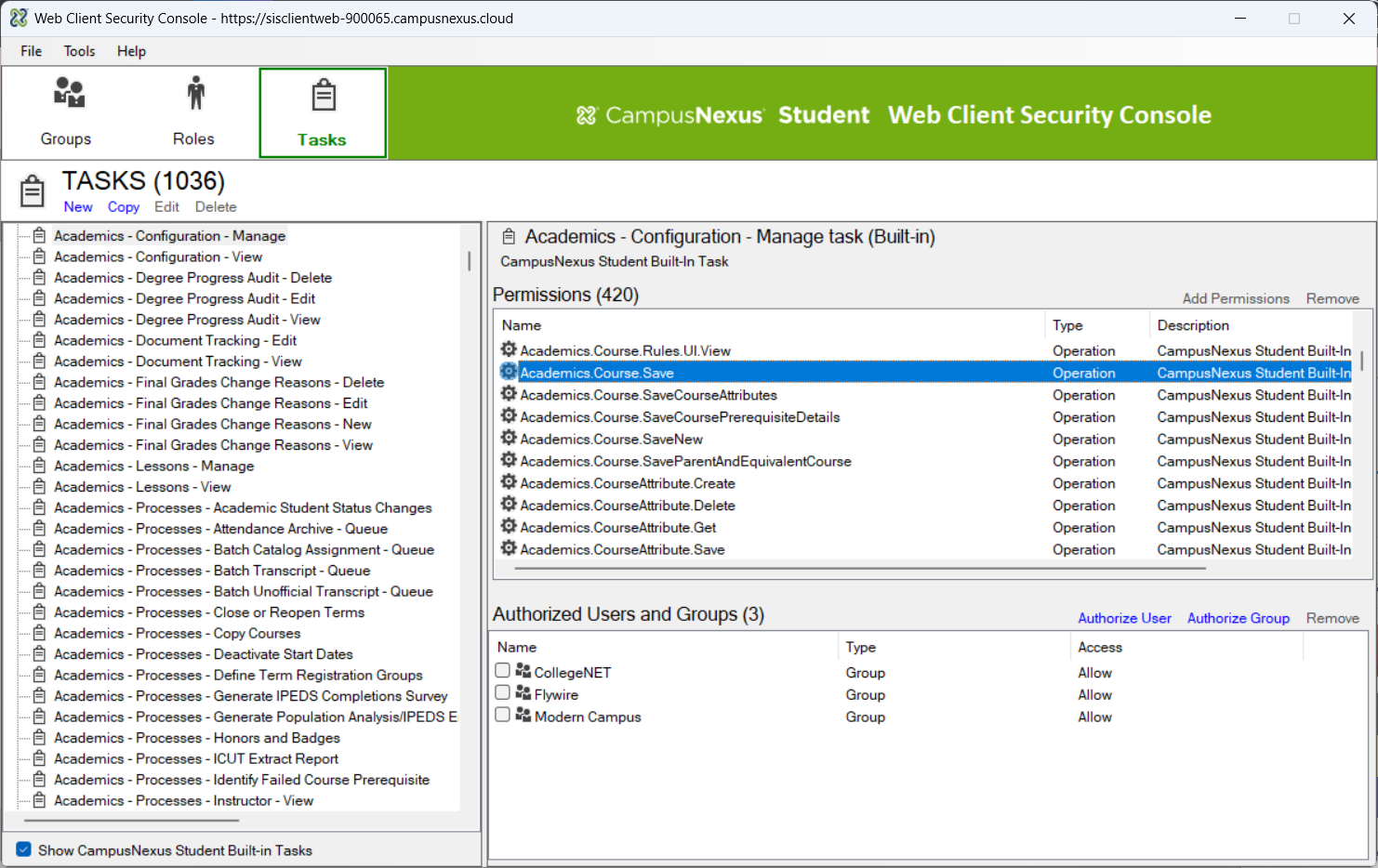
Task: Click the gear icon for Academics.CourseAttribute.Get
Action: pos(509,526)
